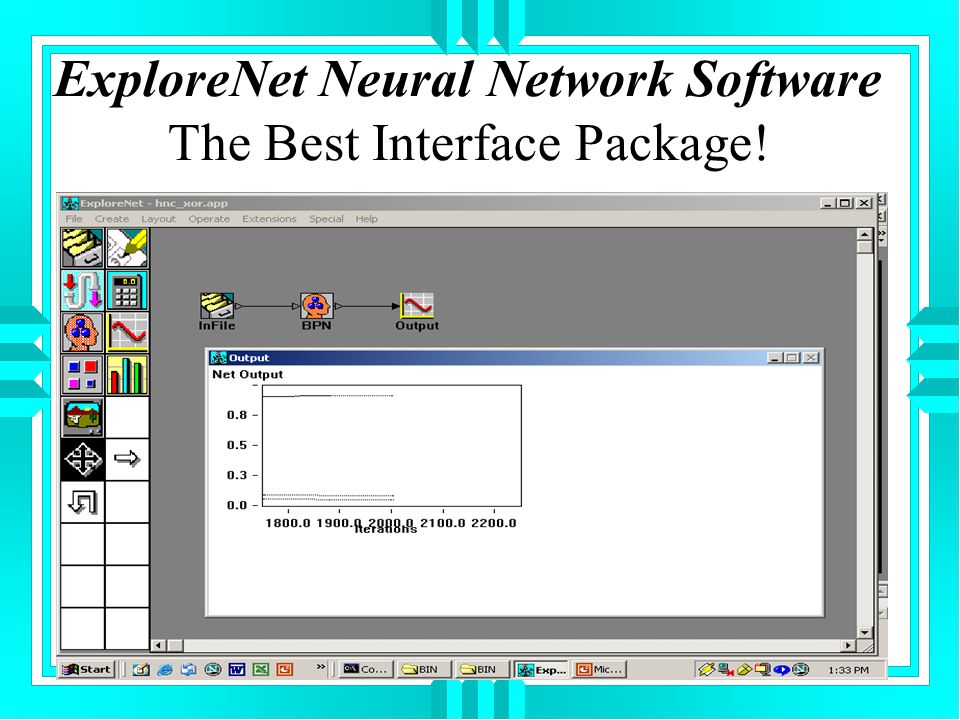
Task: Click the main window vertical scrollbar down arrow
Action: click(x=864, y=632)
